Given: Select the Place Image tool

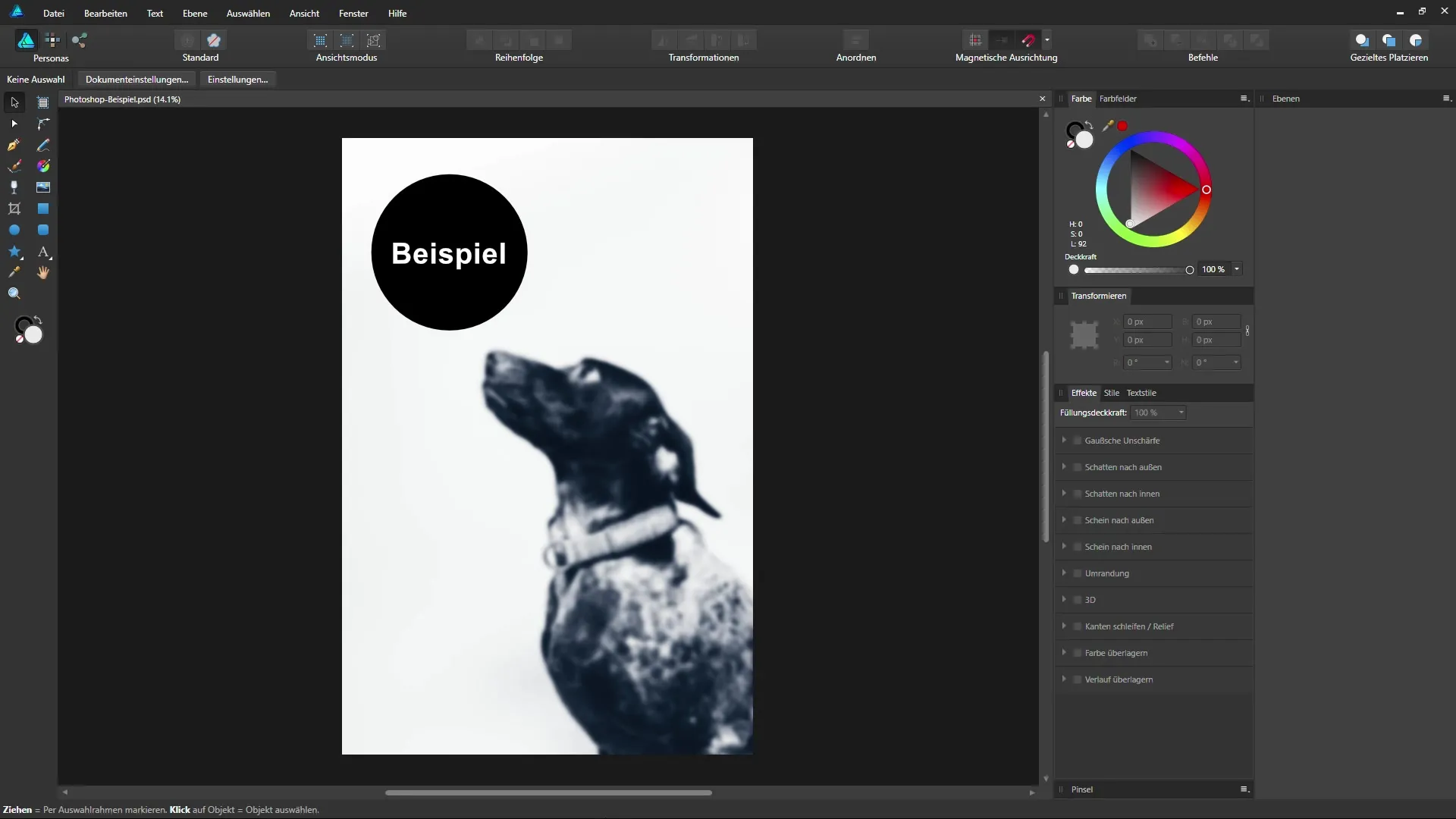Looking at the screenshot, I should pos(43,187).
